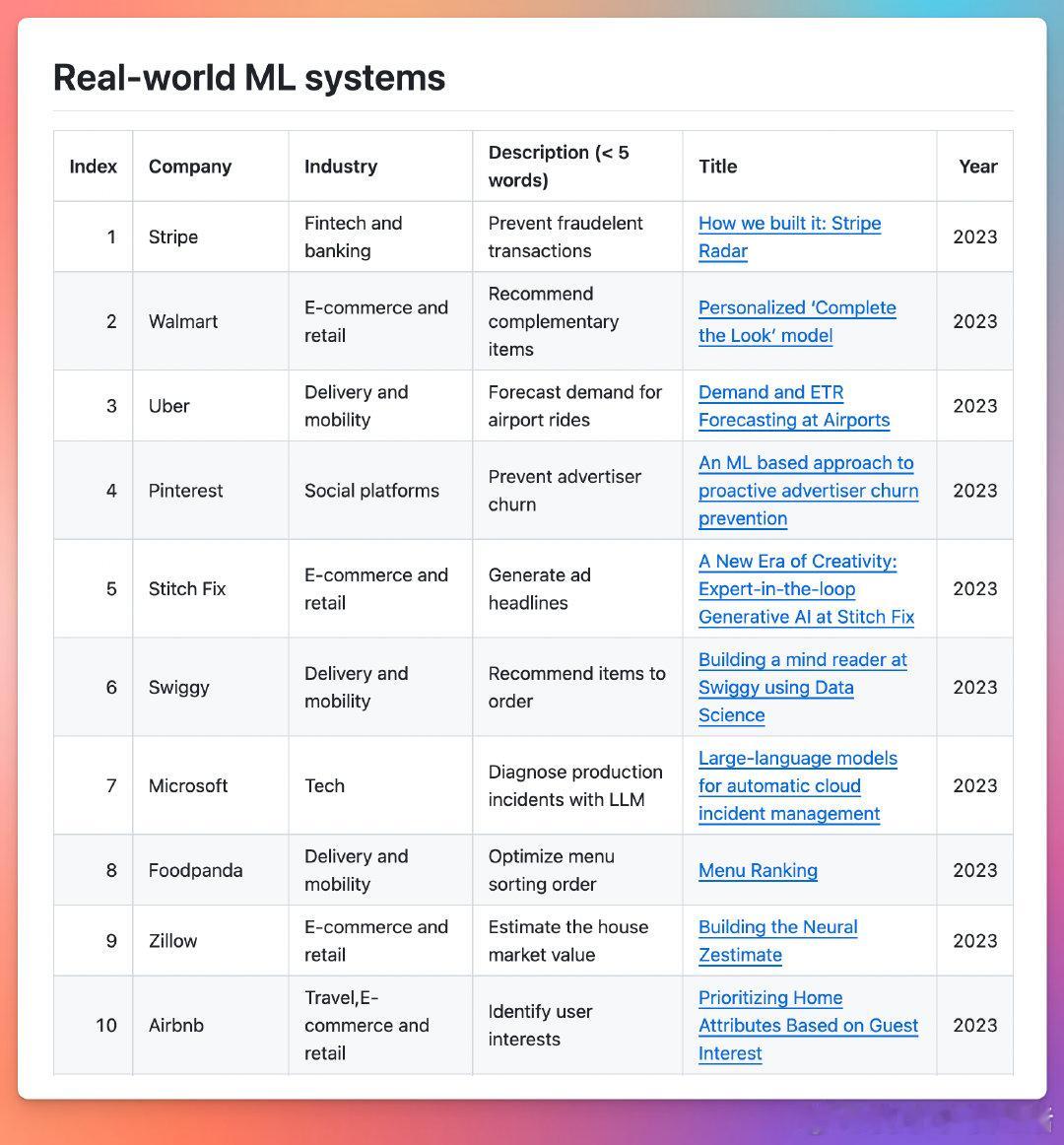The height and width of the screenshot is (1145, 1064).
Task: Open Demand and ETR Forecasting at Airports link
Action: (794, 406)
